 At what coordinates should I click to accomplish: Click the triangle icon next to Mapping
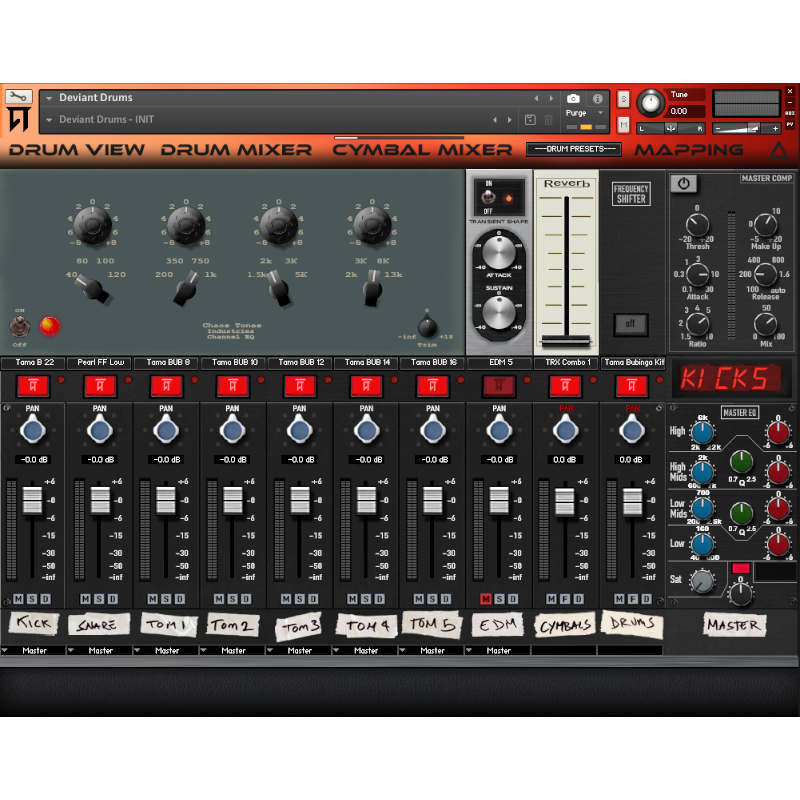pos(779,151)
